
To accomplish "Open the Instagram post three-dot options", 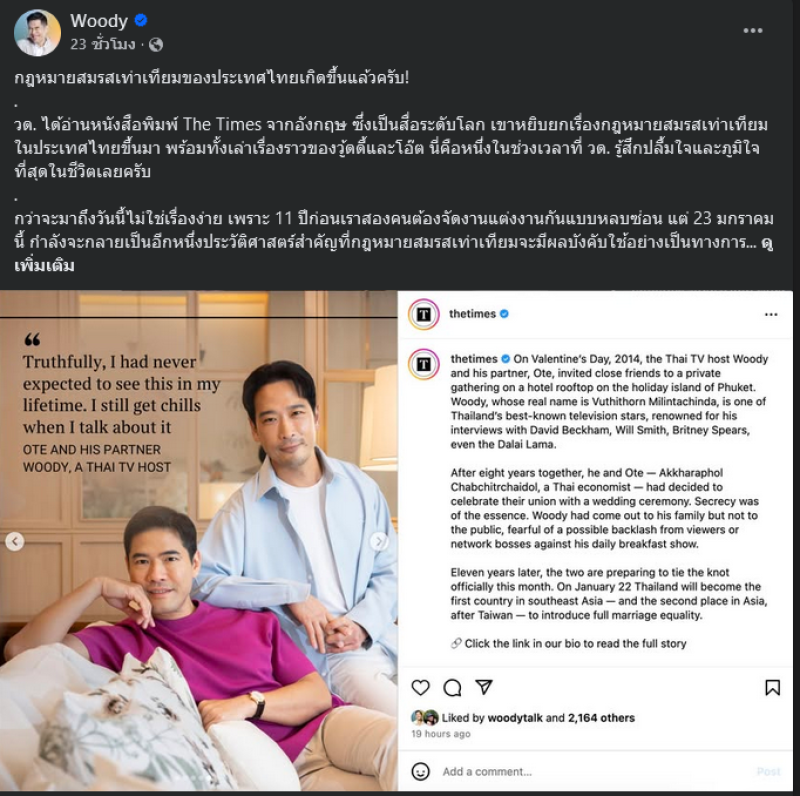I will coord(771,314).
